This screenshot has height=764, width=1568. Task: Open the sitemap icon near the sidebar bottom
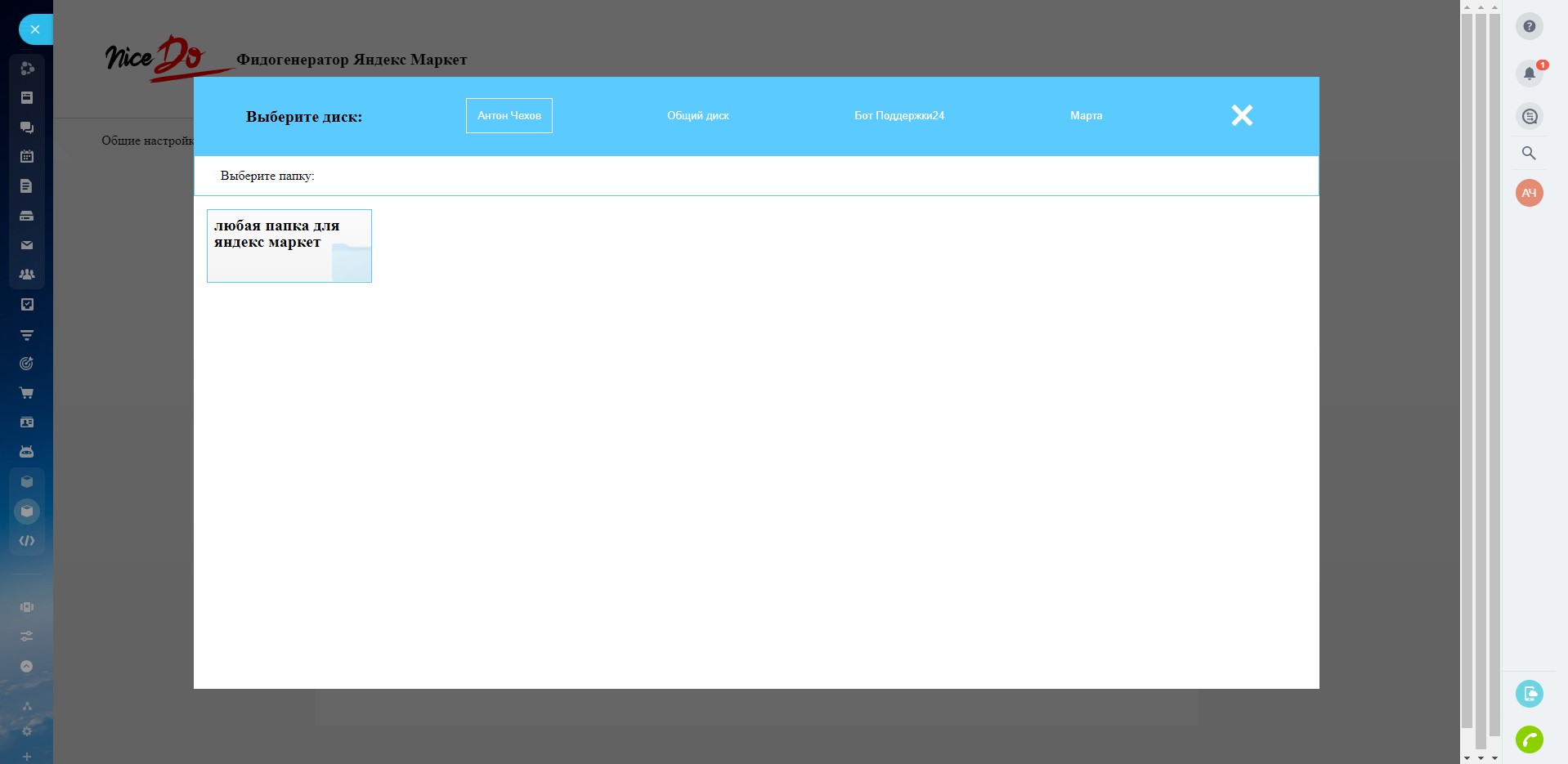[27, 706]
